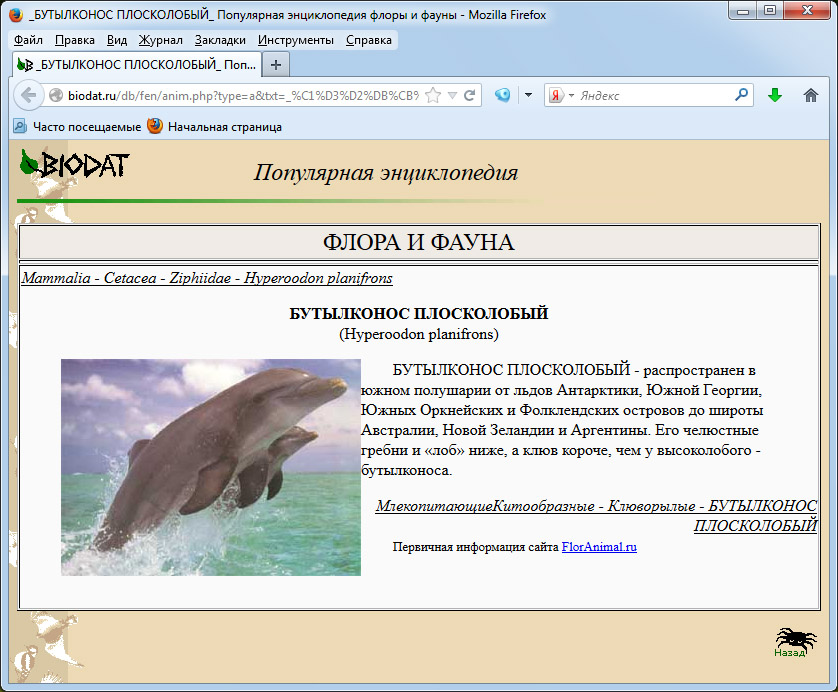Open new tab with plus button
The image size is (838, 692).
click(276, 64)
